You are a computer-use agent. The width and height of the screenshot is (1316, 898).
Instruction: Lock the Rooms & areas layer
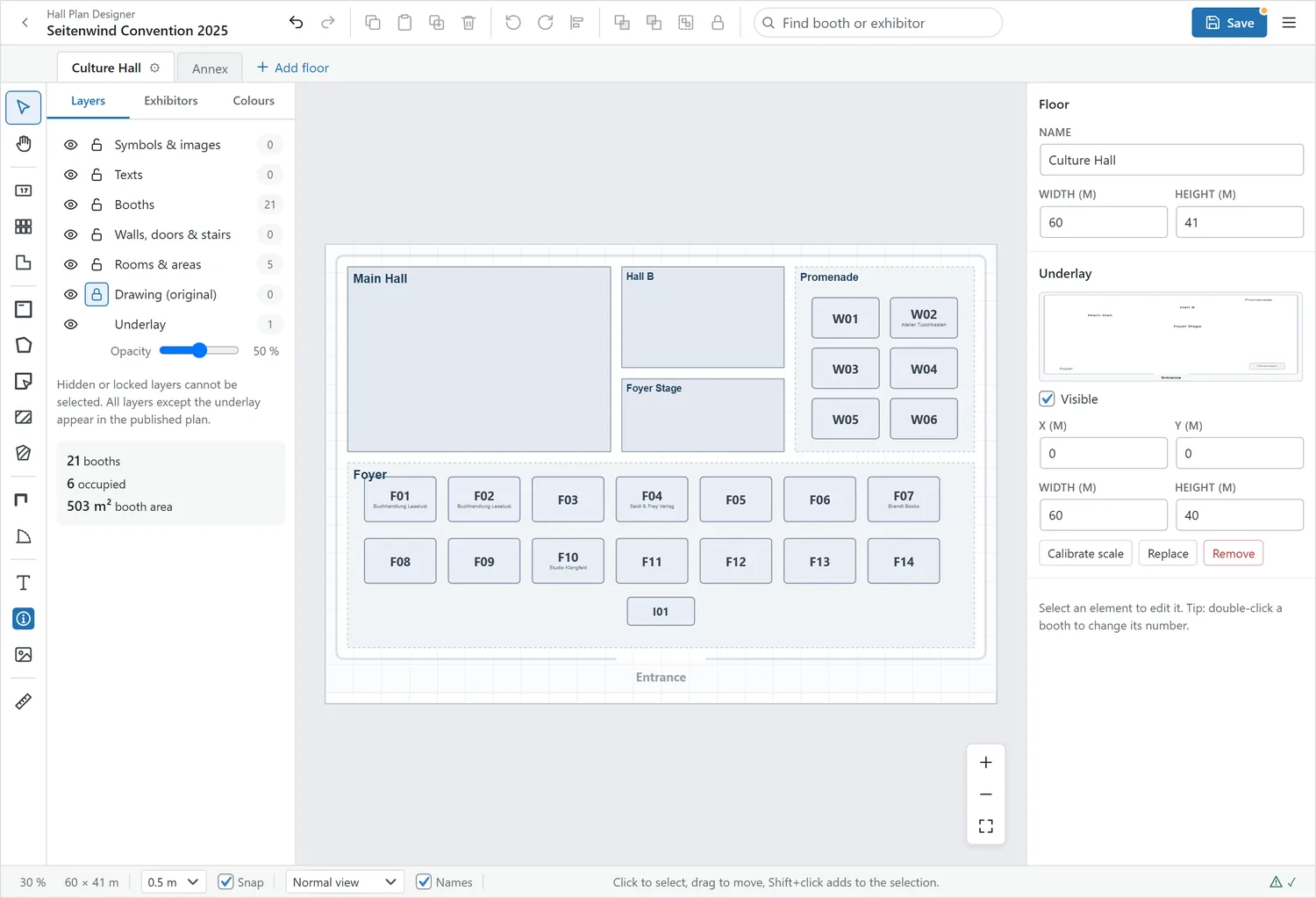click(x=97, y=264)
